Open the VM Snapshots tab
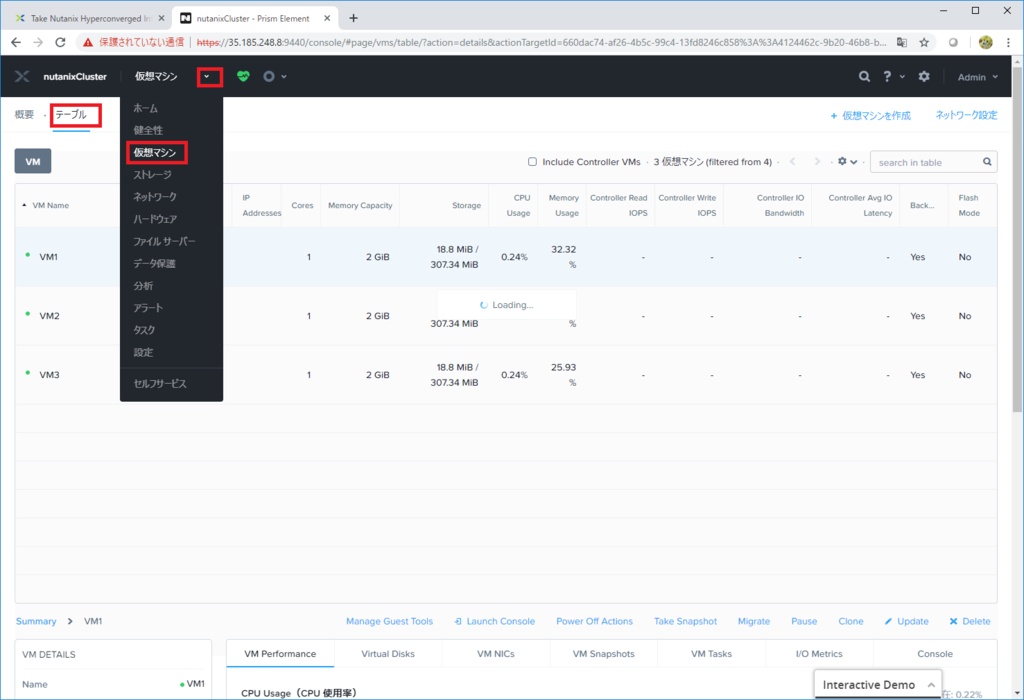Image resolution: width=1024 pixels, height=700 pixels. point(603,654)
